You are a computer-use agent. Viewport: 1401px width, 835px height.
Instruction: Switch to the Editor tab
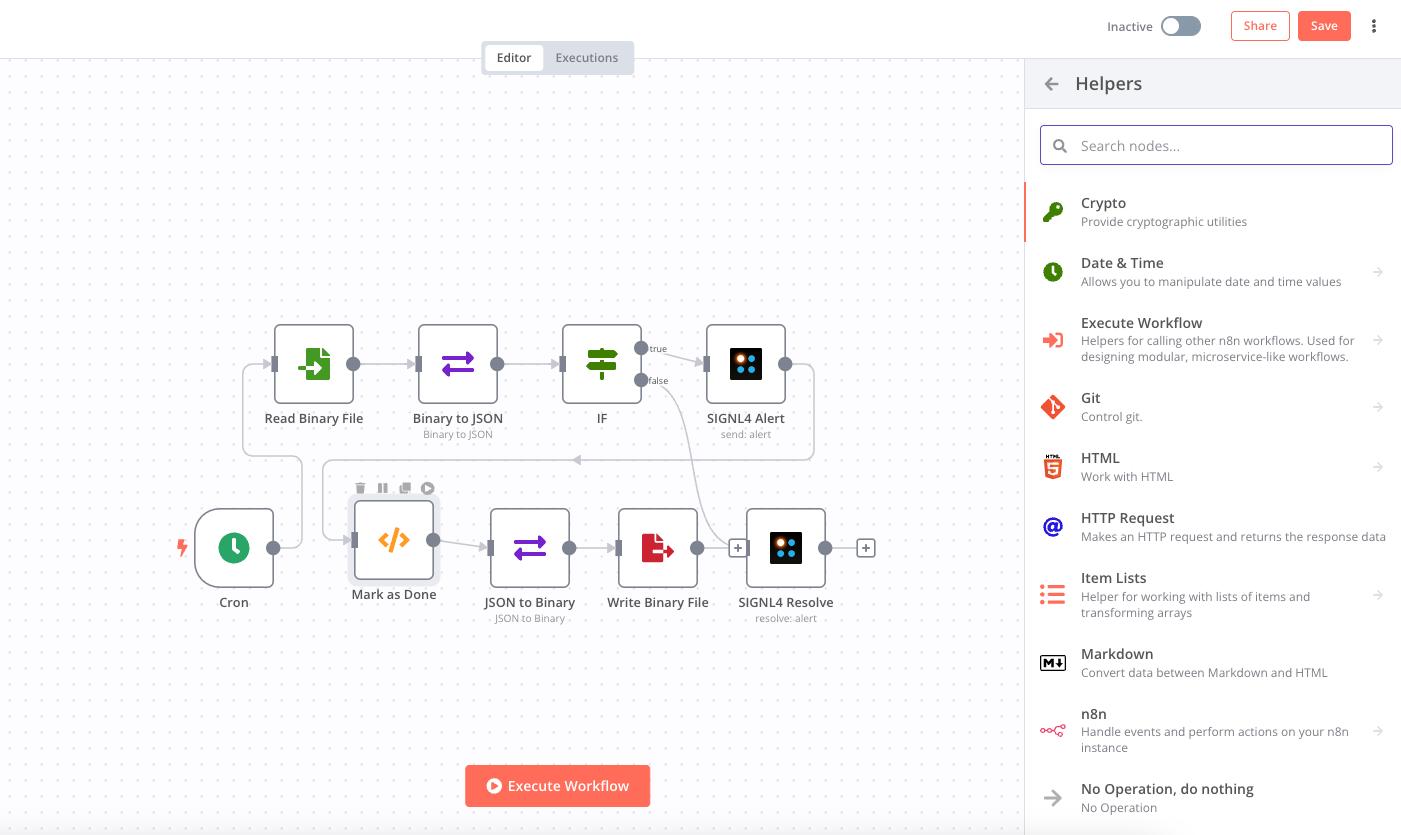click(x=514, y=58)
